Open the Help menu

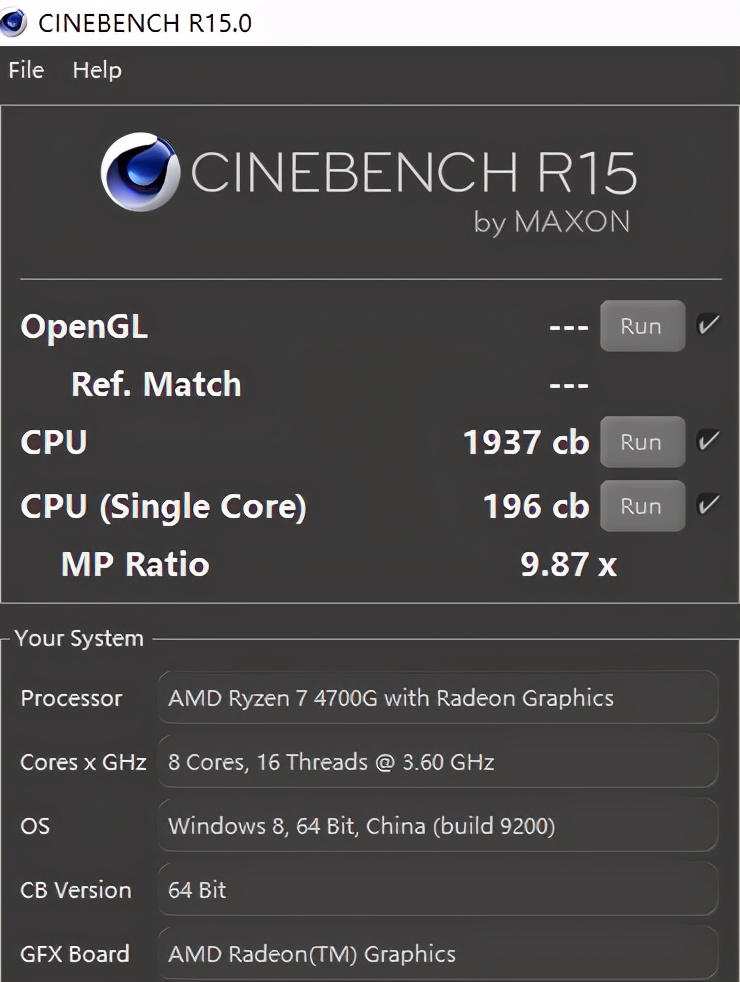97,70
